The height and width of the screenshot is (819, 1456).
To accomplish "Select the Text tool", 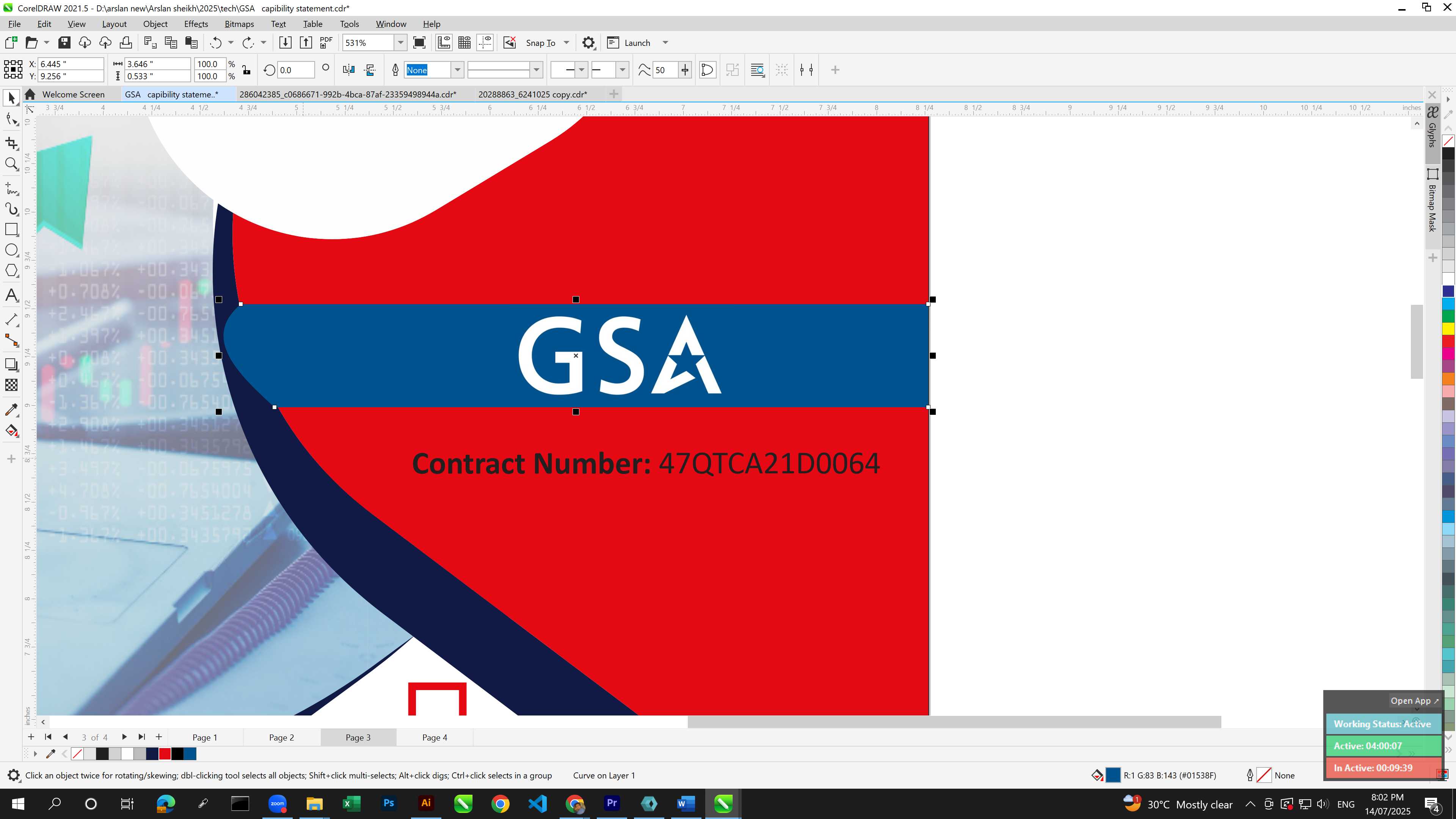I will (x=11, y=295).
